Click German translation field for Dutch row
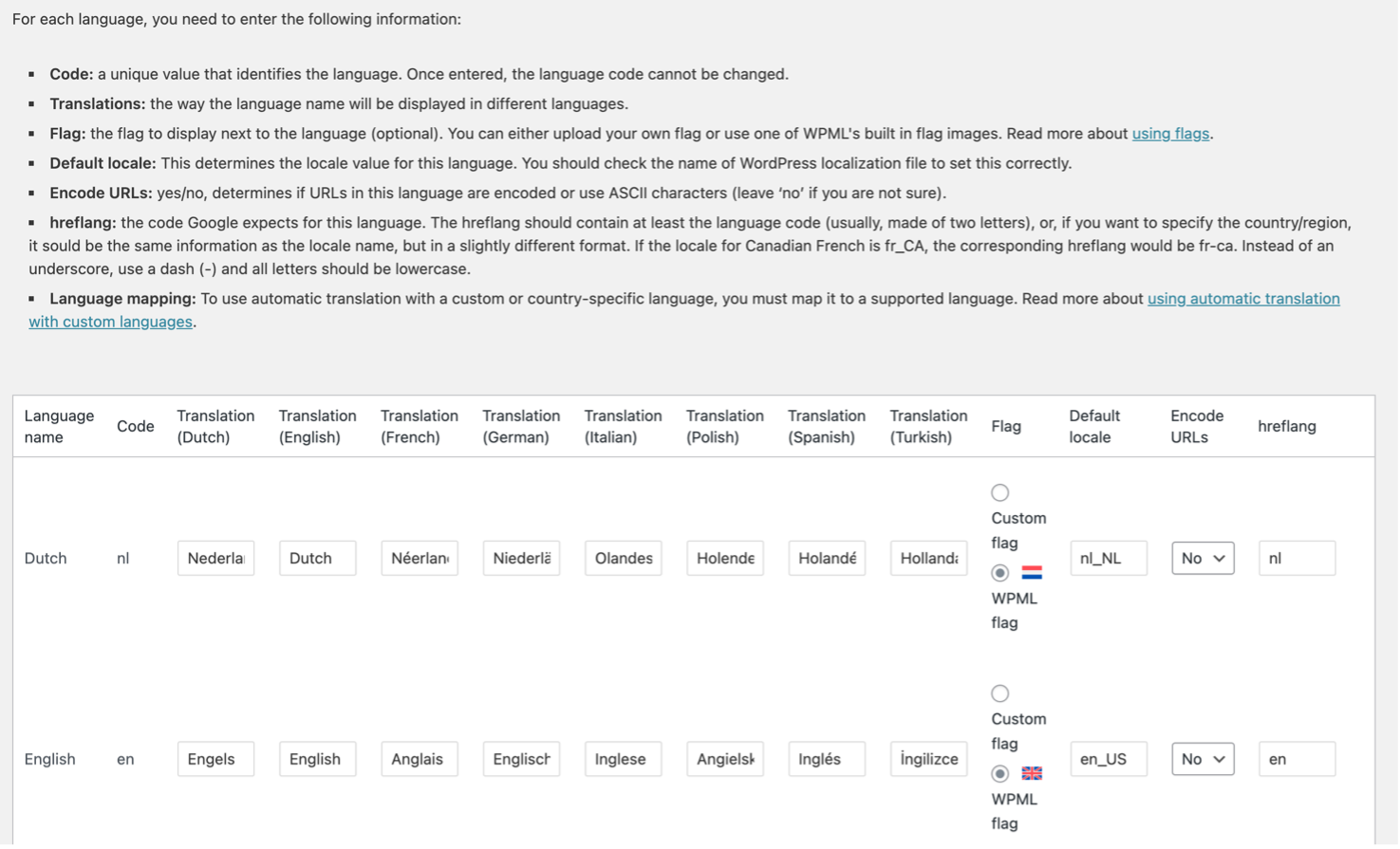The height and width of the screenshot is (849, 1400). (x=521, y=559)
